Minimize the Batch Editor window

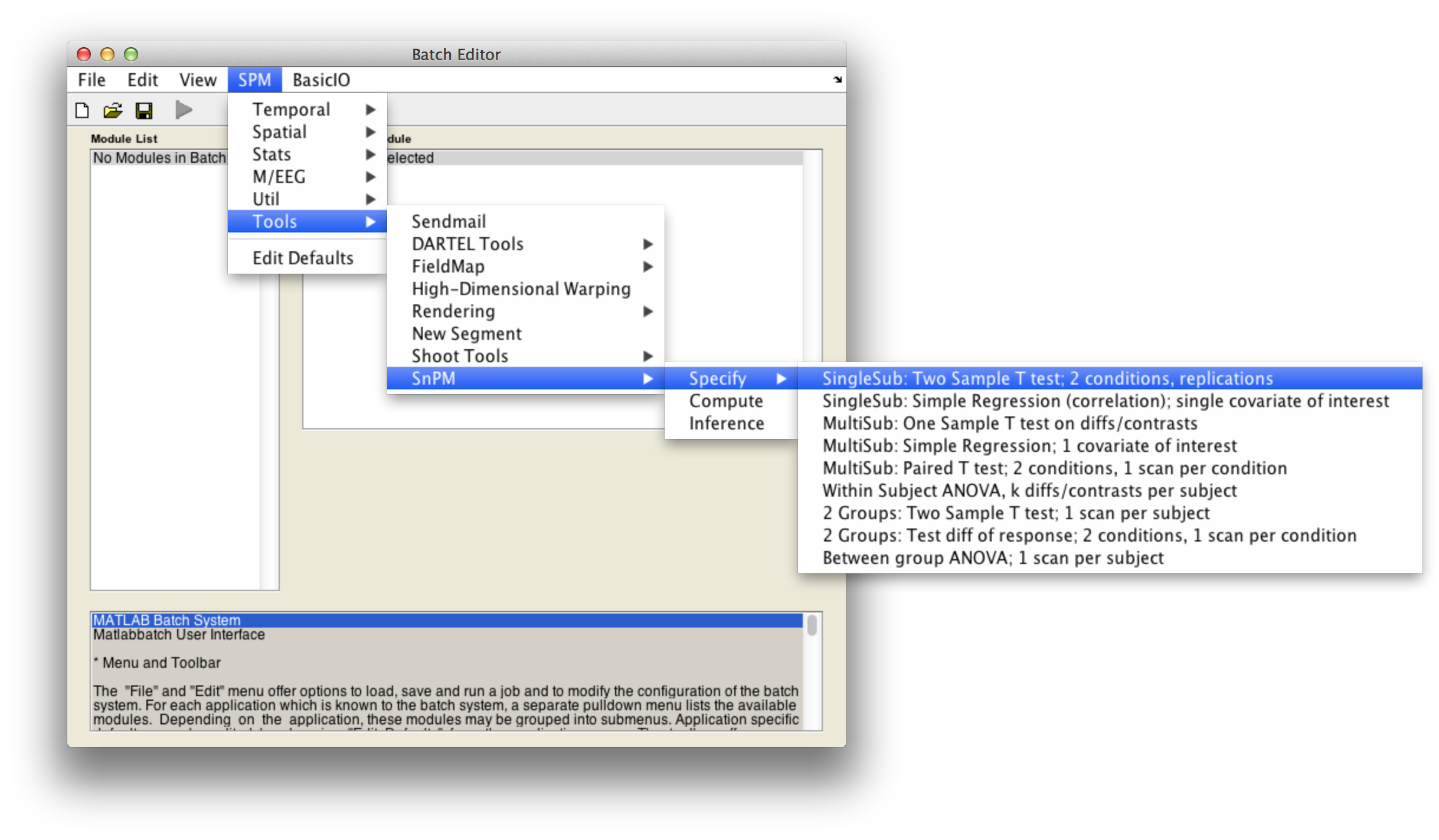[107, 54]
